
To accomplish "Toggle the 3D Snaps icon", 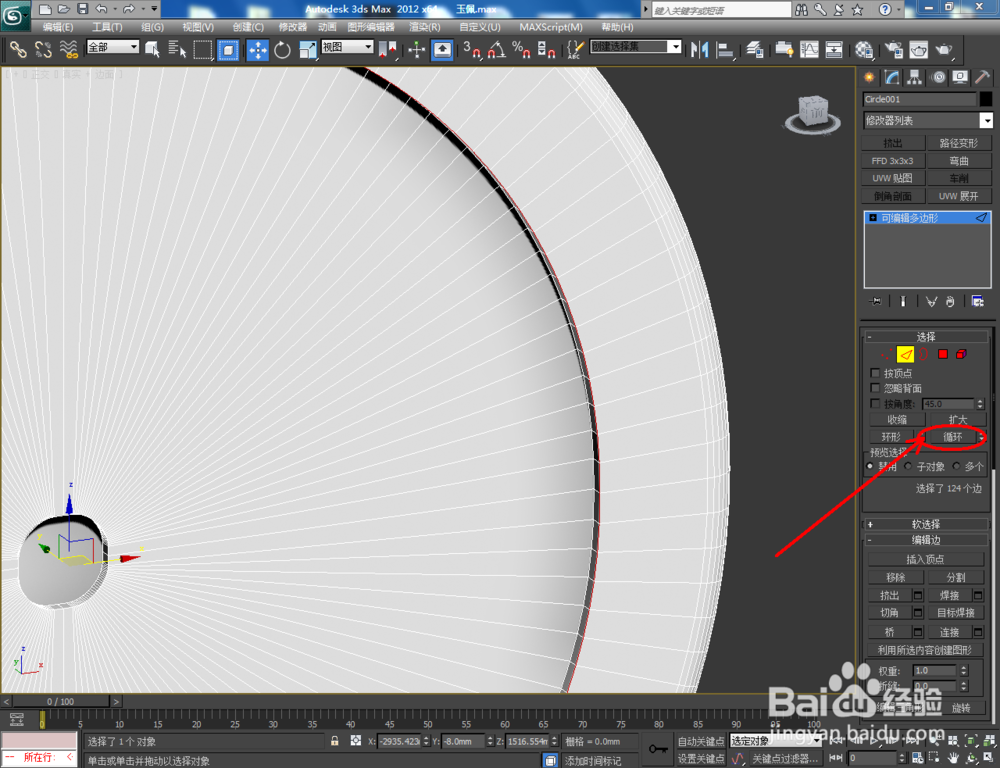I will point(471,49).
